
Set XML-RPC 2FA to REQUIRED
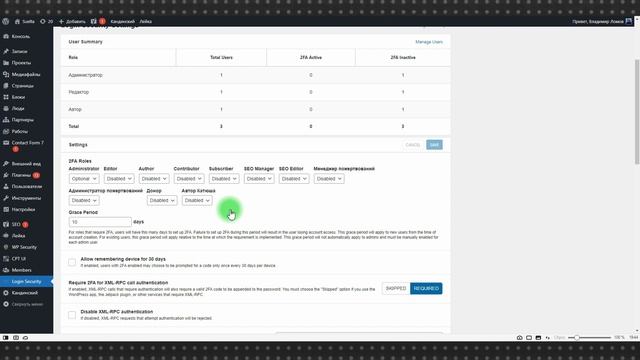[426, 289]
